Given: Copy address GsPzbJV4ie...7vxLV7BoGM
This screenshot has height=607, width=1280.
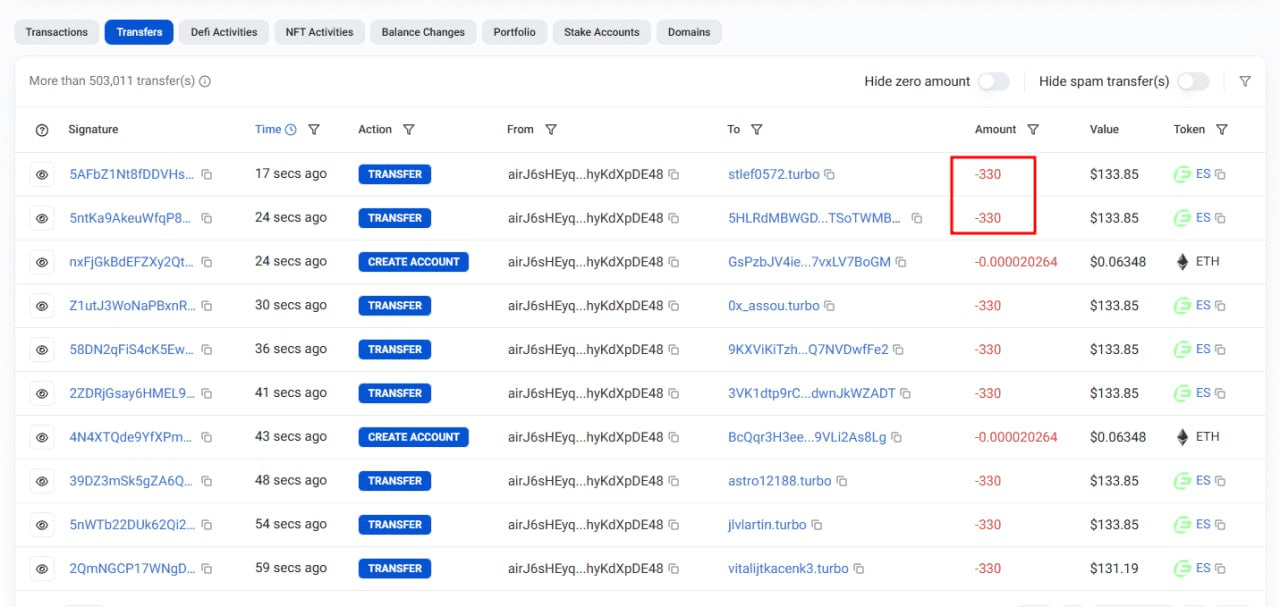Looking at the screenshot, I should (901, 262).
